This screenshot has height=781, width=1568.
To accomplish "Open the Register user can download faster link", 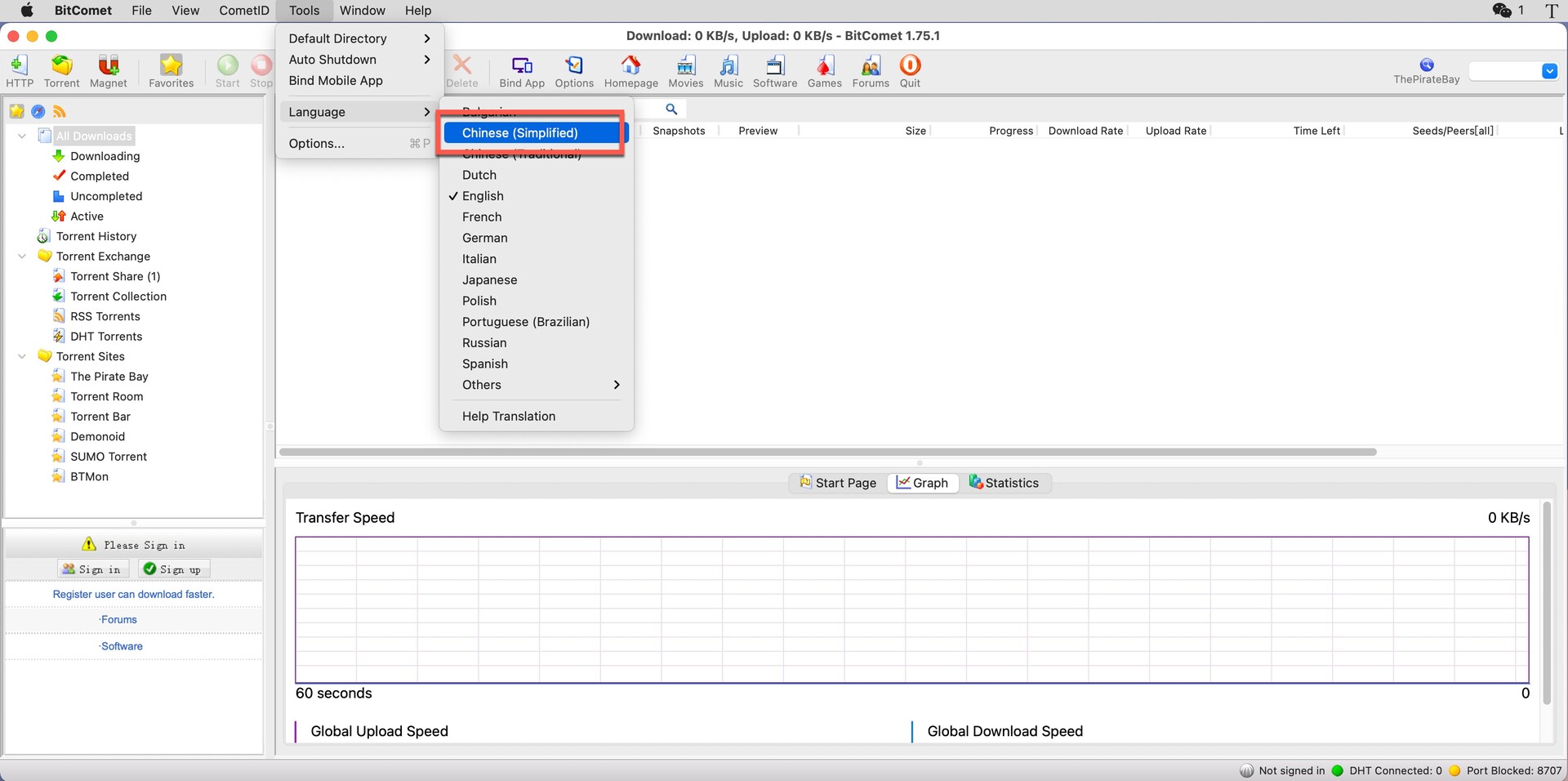I will pyautogui.click(x=134, y=594).
